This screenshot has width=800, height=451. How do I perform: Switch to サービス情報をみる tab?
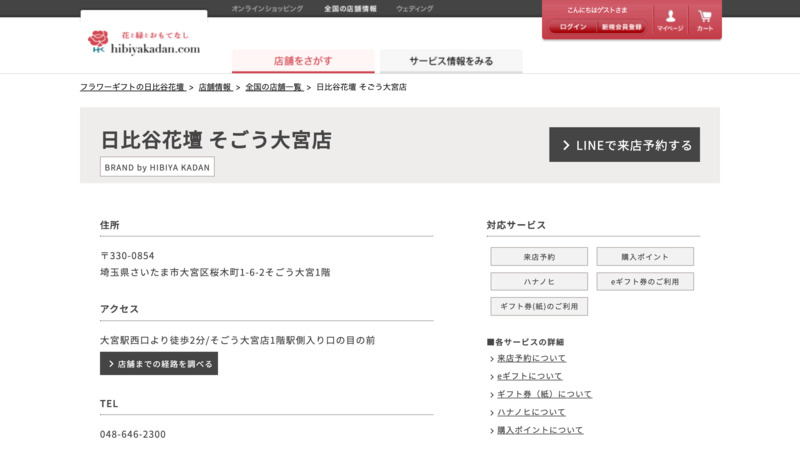point(451,61)
